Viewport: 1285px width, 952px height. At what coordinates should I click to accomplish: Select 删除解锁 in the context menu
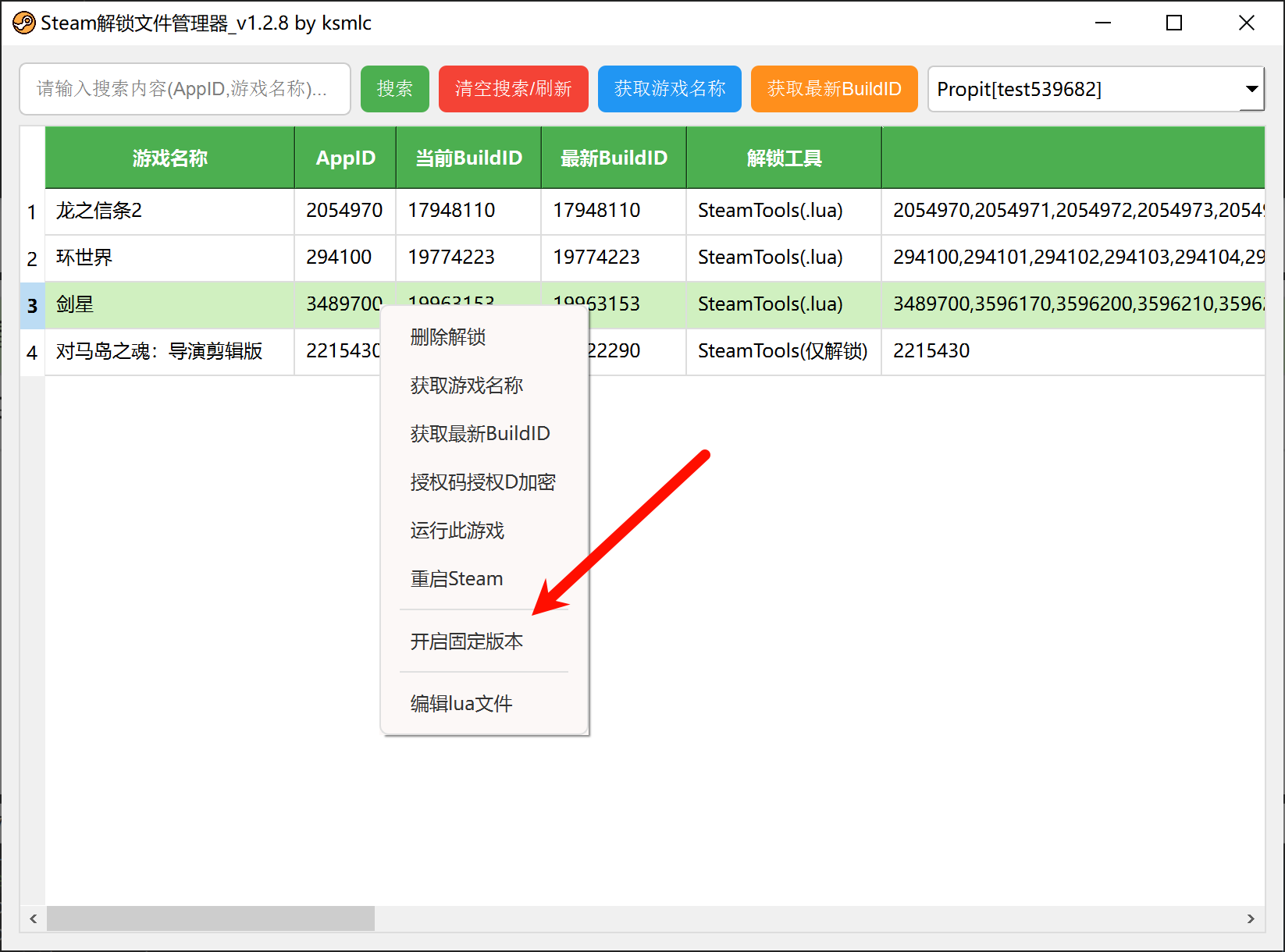click(x=448, y=337)
